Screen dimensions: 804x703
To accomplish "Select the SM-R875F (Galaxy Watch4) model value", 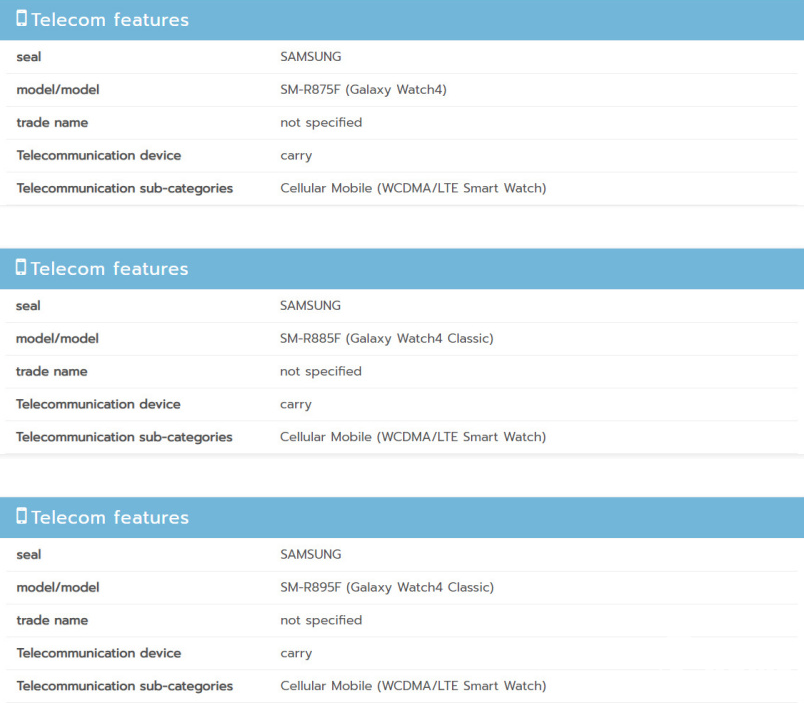I will click(363, 90).
